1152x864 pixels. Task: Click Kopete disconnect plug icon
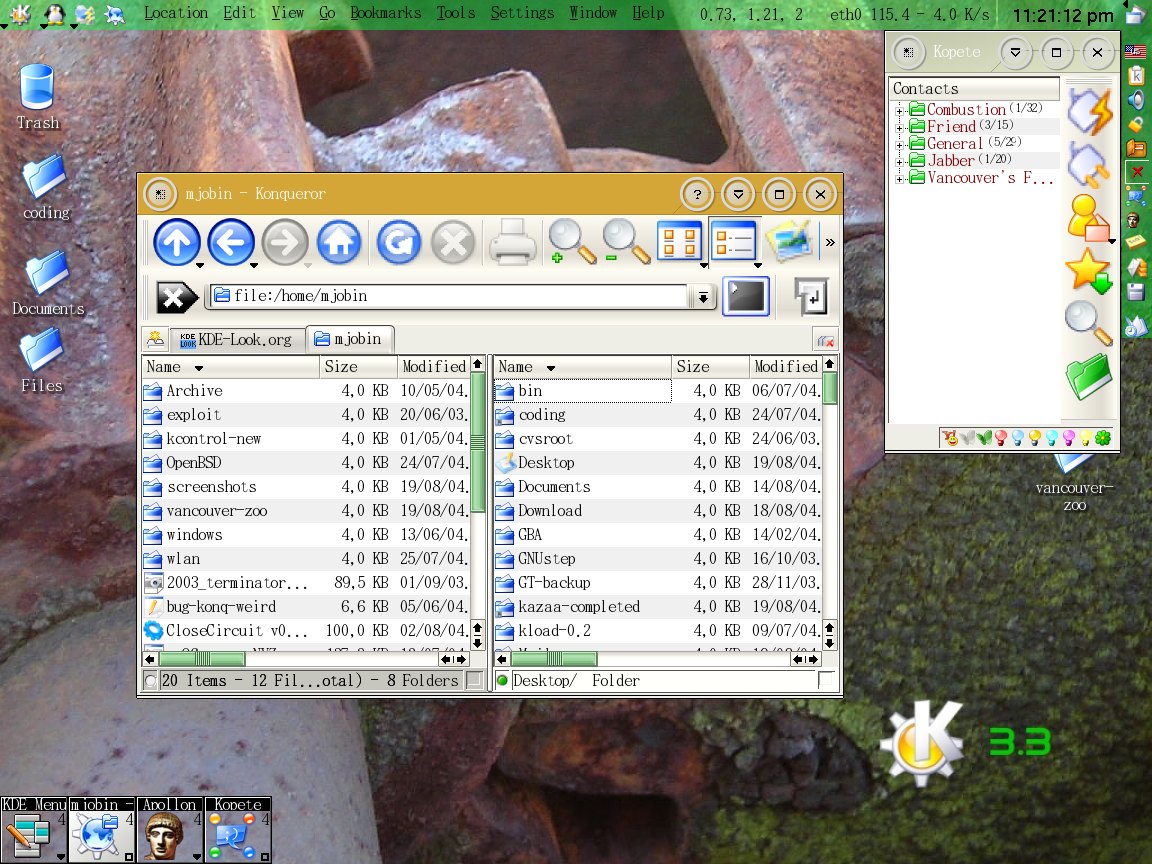(x=1088, y=165)
